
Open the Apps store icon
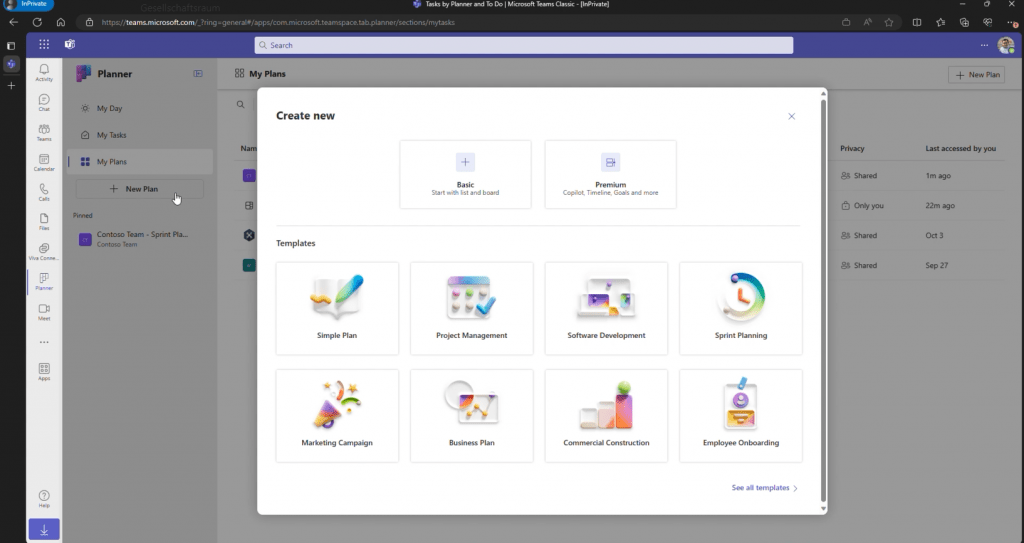(44, 372)
